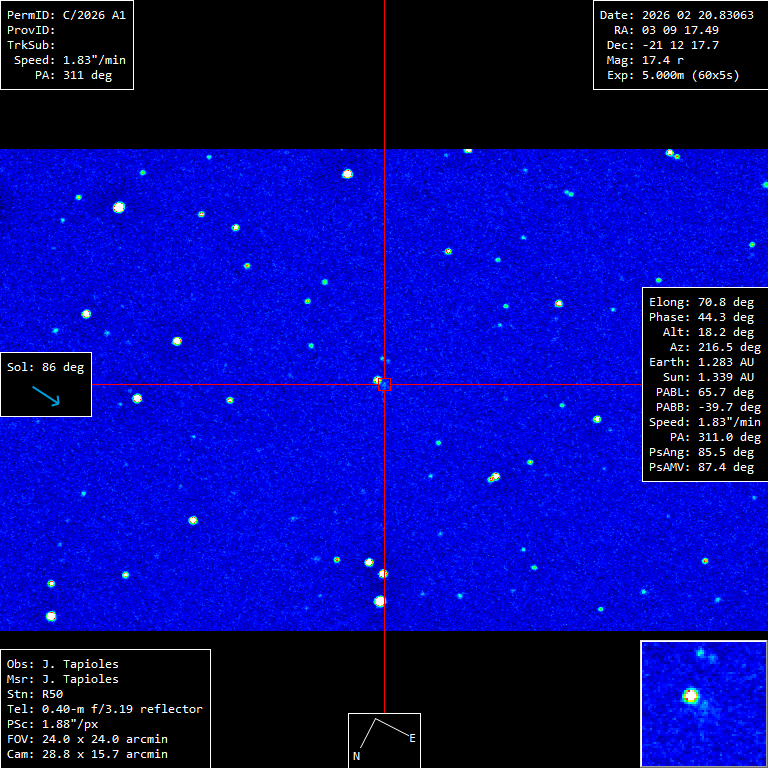Viewport: 768px width, 768px height.
Task: Click the Date 2026 02 20.83063 line
Action: click(676, 15)
